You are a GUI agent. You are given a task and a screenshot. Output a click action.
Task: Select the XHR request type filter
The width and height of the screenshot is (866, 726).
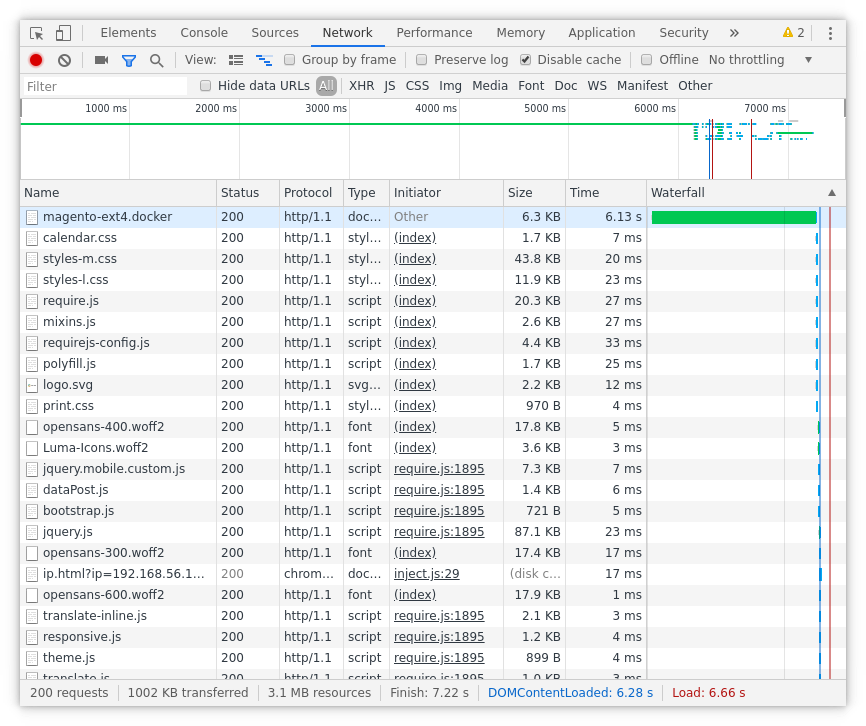[361, 85]
